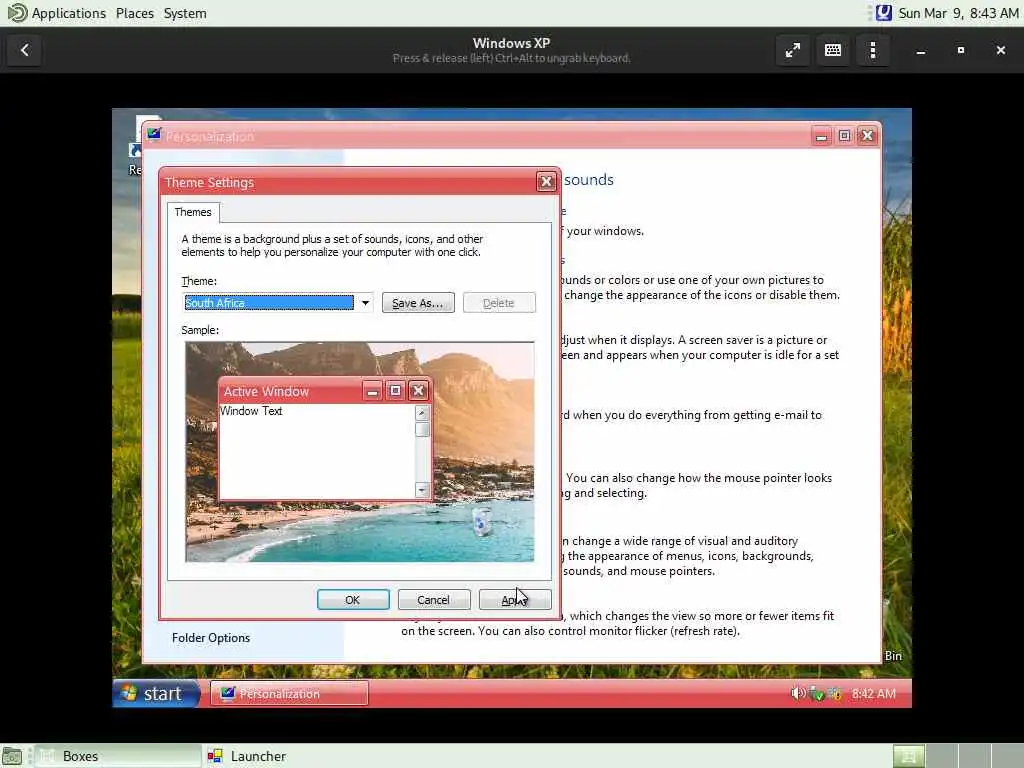Switch to the first host workspace
1024x768 pixels.
click(x=908, y=756)
